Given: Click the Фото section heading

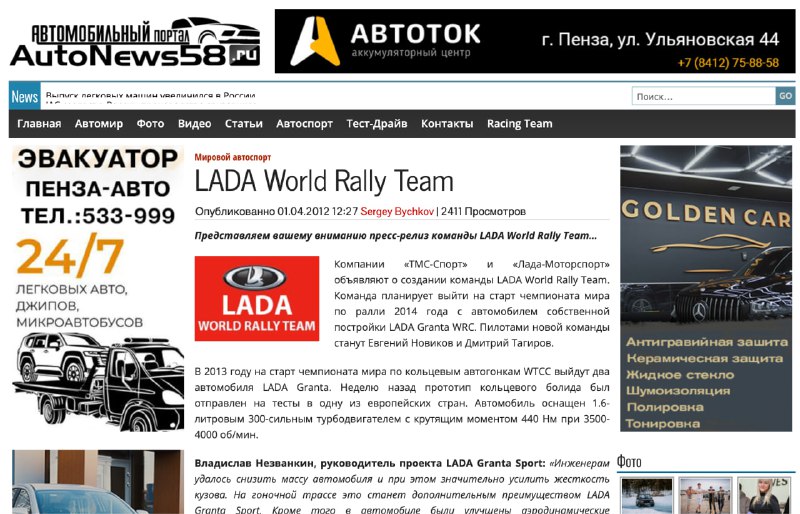Looking at the screenshot, I should click(x=629, y=462).
